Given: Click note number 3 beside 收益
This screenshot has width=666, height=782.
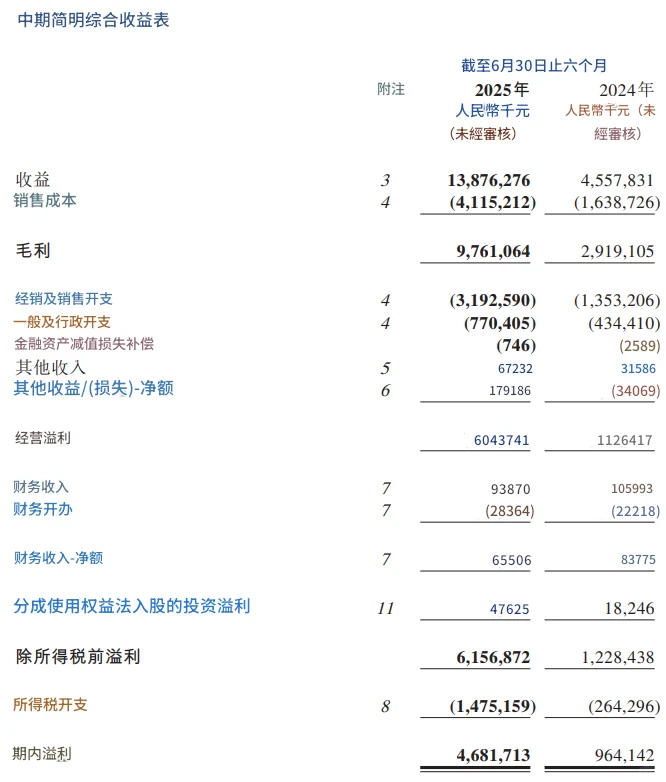Looking at the screenshot, I should (385, 181).
